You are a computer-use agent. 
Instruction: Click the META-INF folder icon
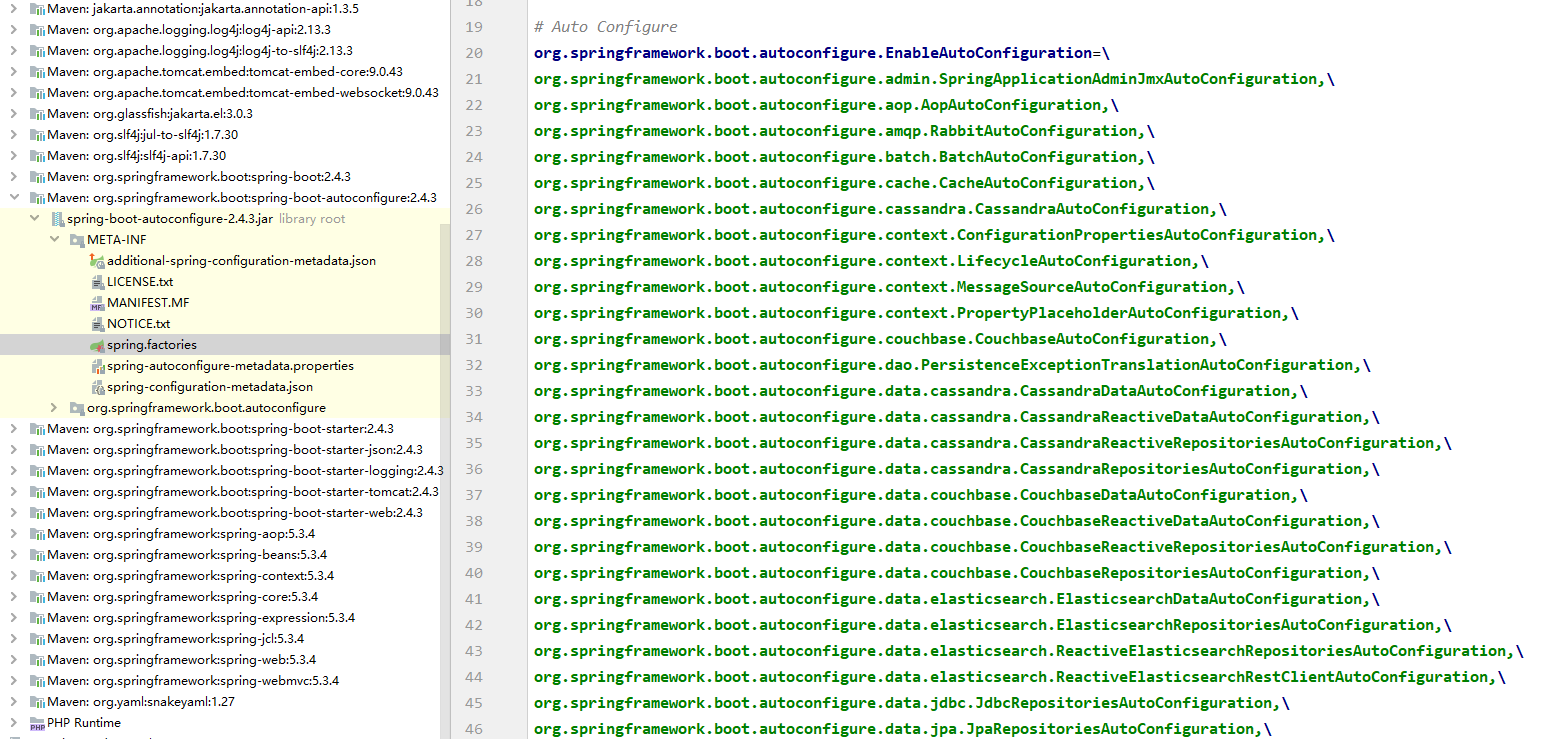[77, 240]
